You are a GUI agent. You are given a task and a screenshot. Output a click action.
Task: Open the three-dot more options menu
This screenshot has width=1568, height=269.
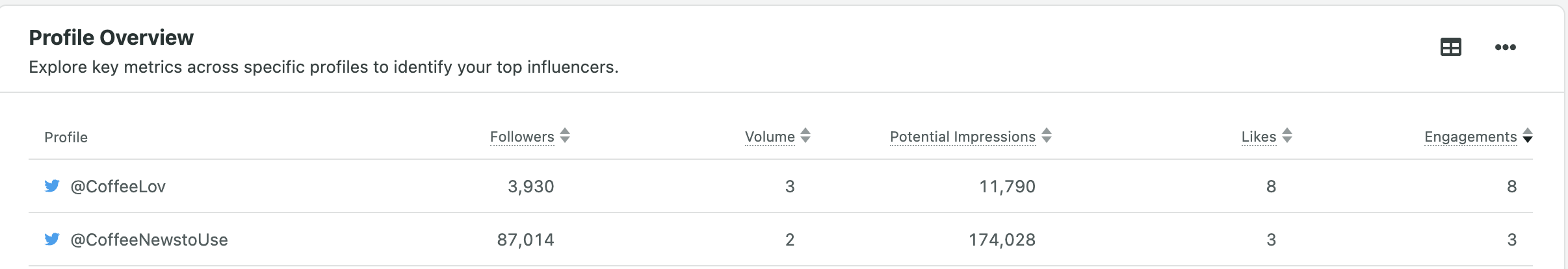(x=1505, y=47)
